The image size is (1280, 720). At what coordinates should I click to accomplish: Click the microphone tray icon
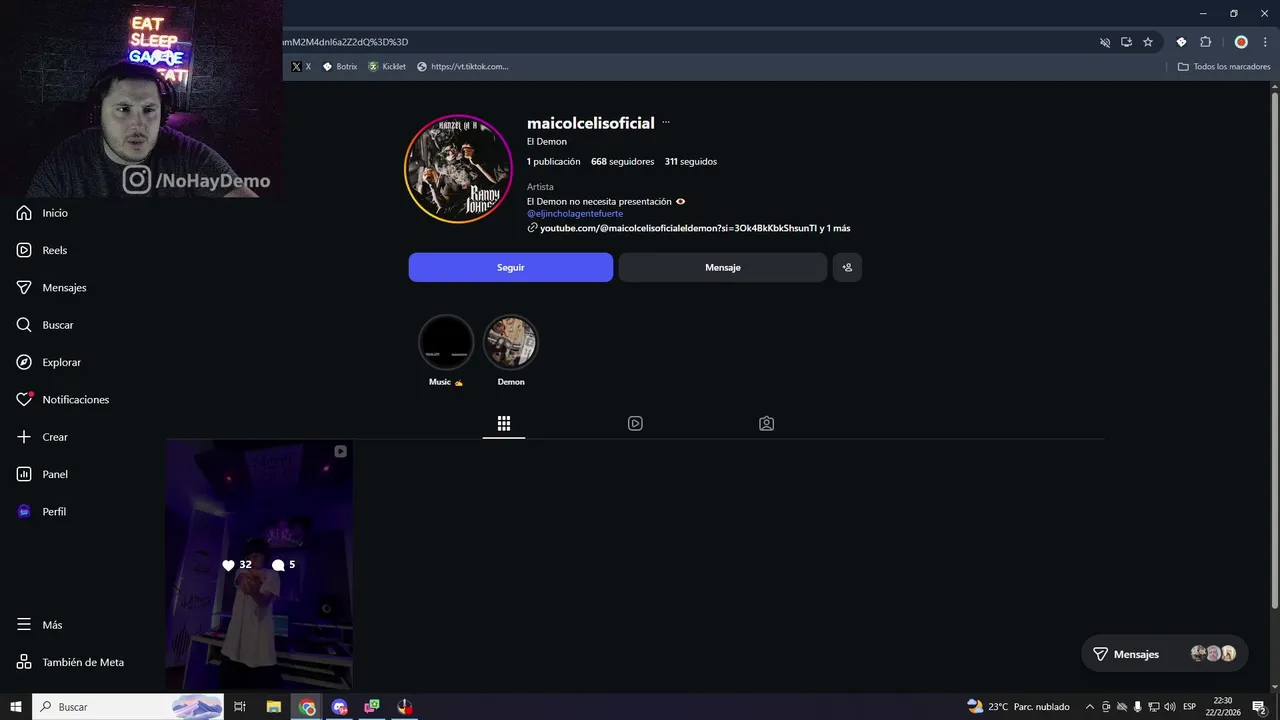pyautogui.click(x=1137, y=707)
